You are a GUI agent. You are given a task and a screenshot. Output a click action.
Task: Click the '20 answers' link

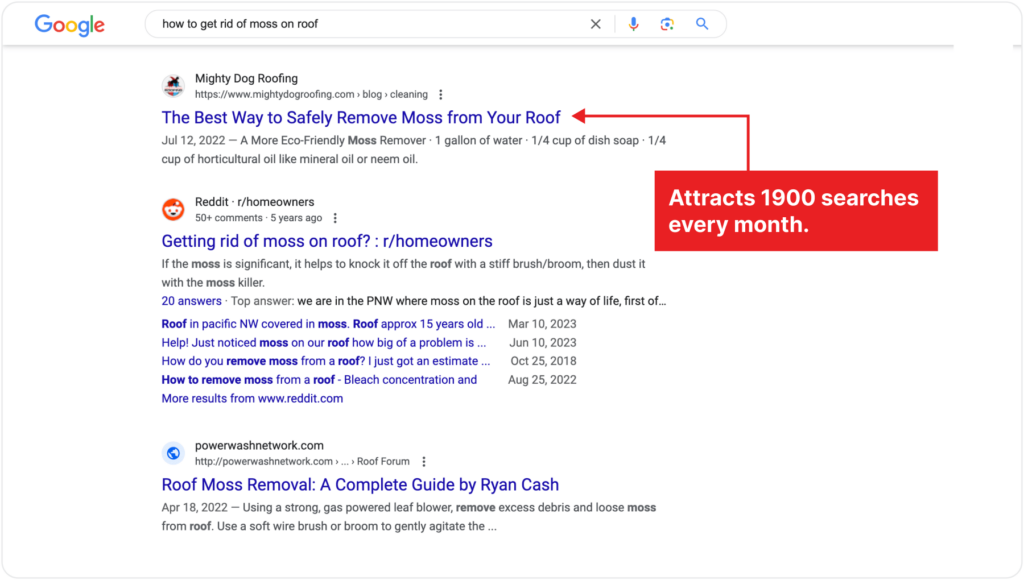[191, 301]
